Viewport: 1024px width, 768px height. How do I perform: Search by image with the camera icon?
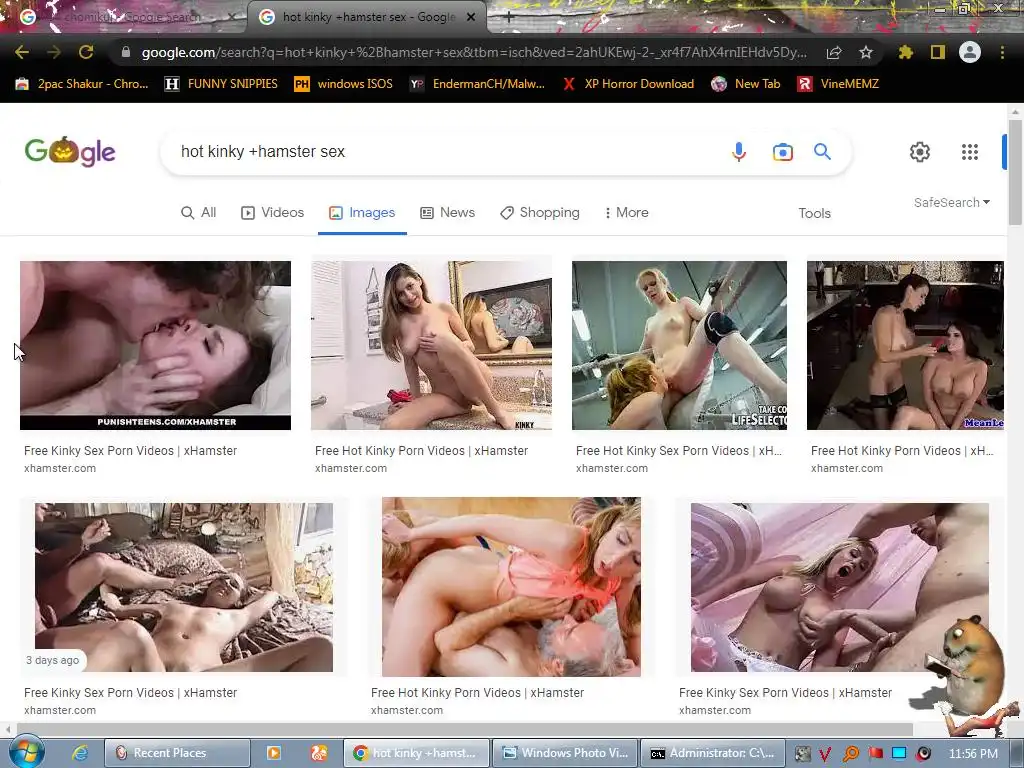782,152
